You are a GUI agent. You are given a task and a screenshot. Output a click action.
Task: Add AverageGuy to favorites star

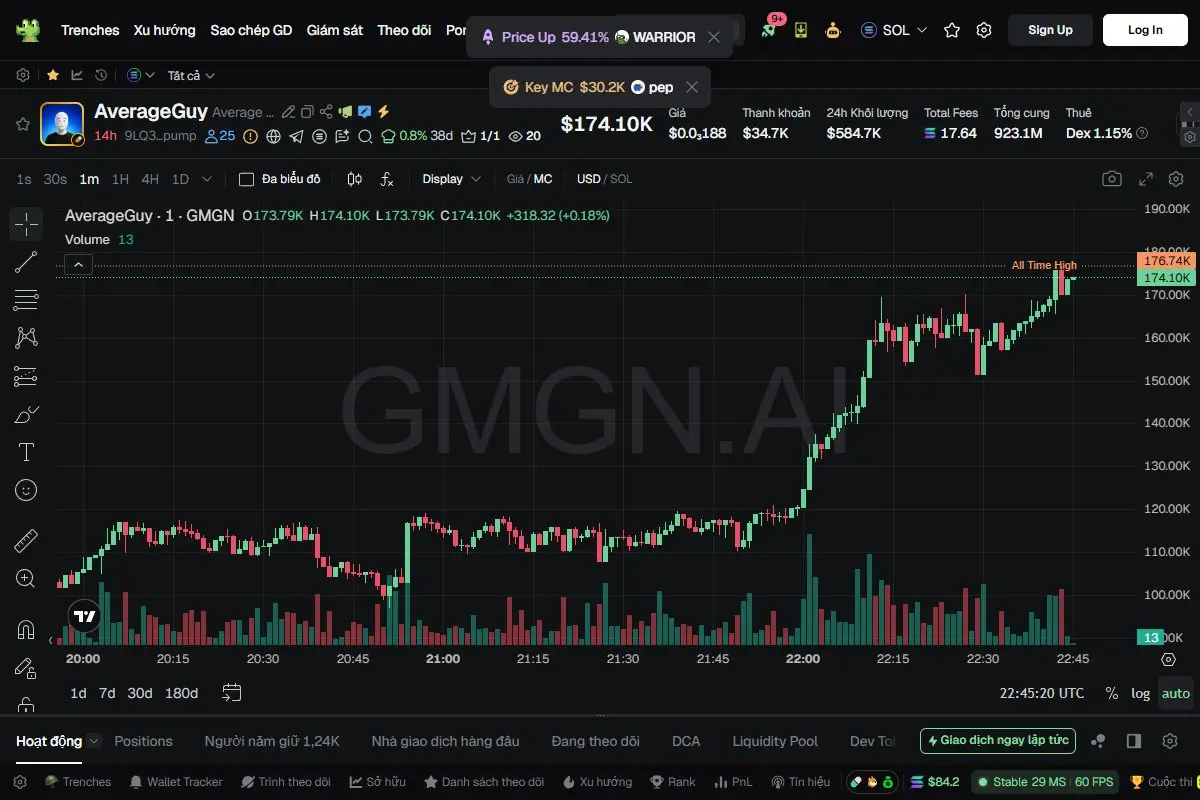22,124
